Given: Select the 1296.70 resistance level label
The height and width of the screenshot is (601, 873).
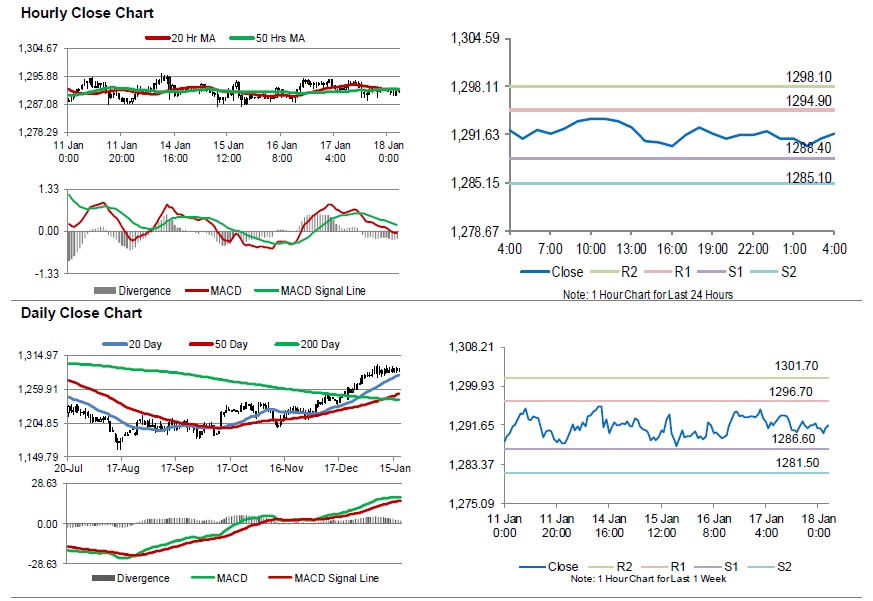Looking at the screenshot, I should point(791,392).
